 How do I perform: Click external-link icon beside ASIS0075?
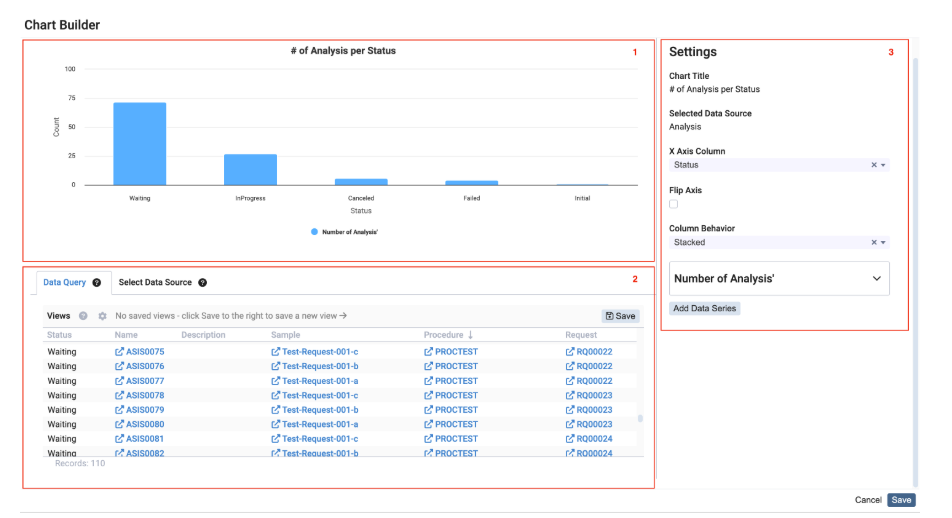pyautogui.click(x=120, y=352)
